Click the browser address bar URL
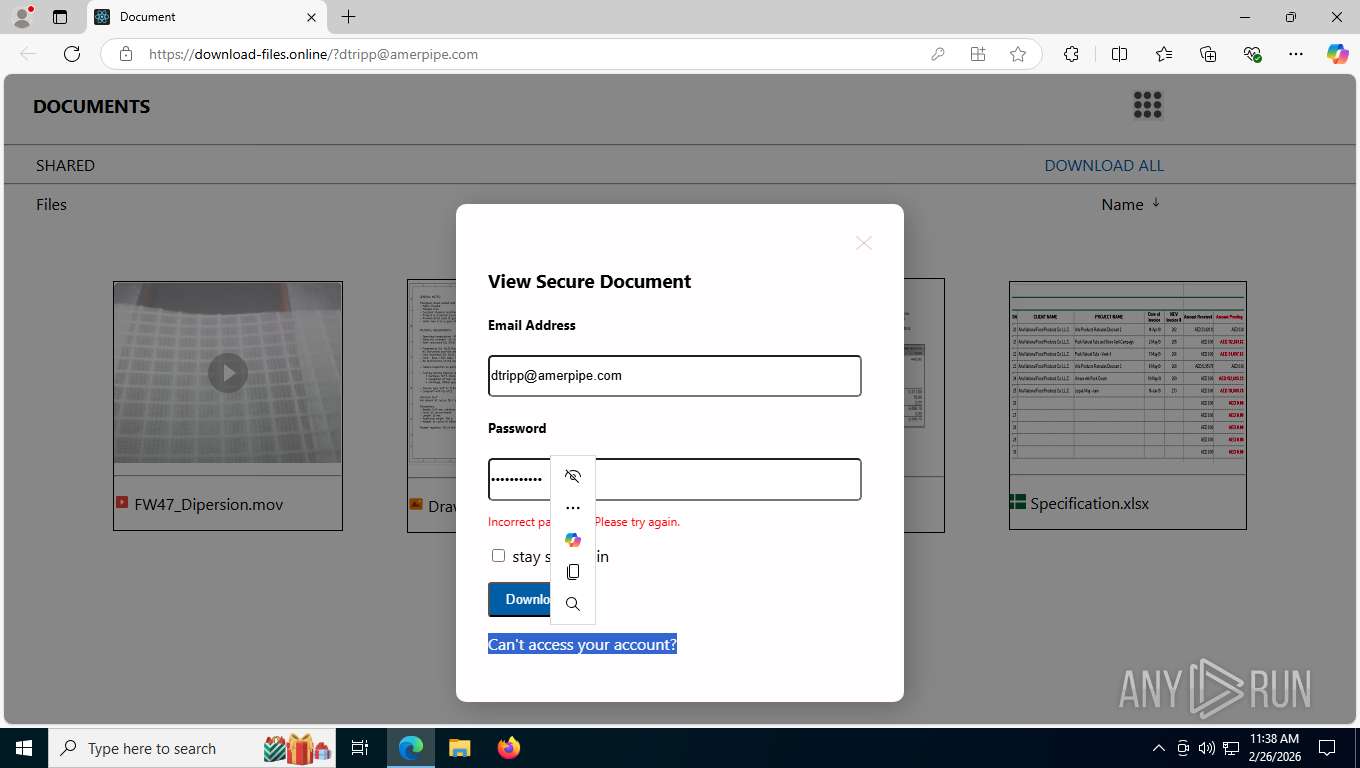Screen dimensions: 1360x768 click(313, 54)
